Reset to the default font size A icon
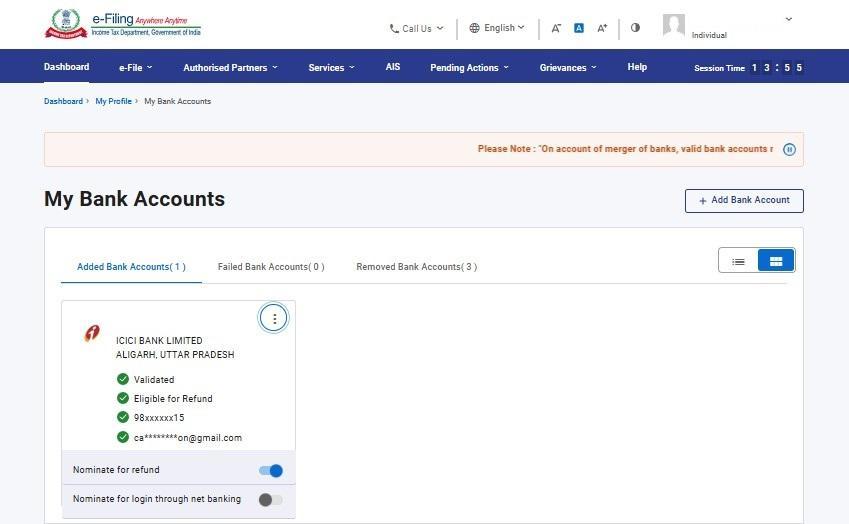849x524 pixels. [579, 28]
